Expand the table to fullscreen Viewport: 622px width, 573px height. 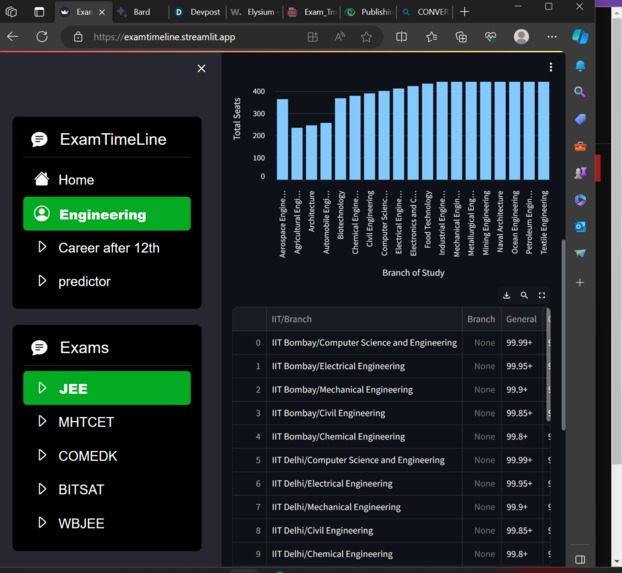(542, 295)
